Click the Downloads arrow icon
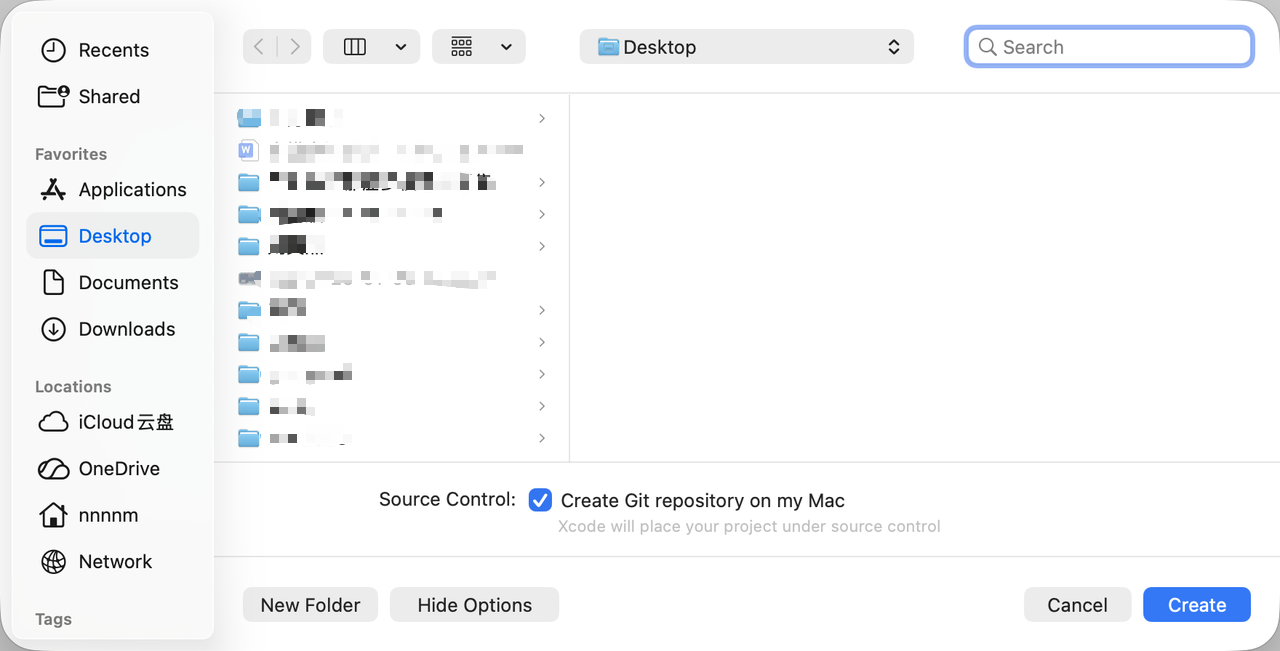1280x651 pixels. [x=53, y=329]
